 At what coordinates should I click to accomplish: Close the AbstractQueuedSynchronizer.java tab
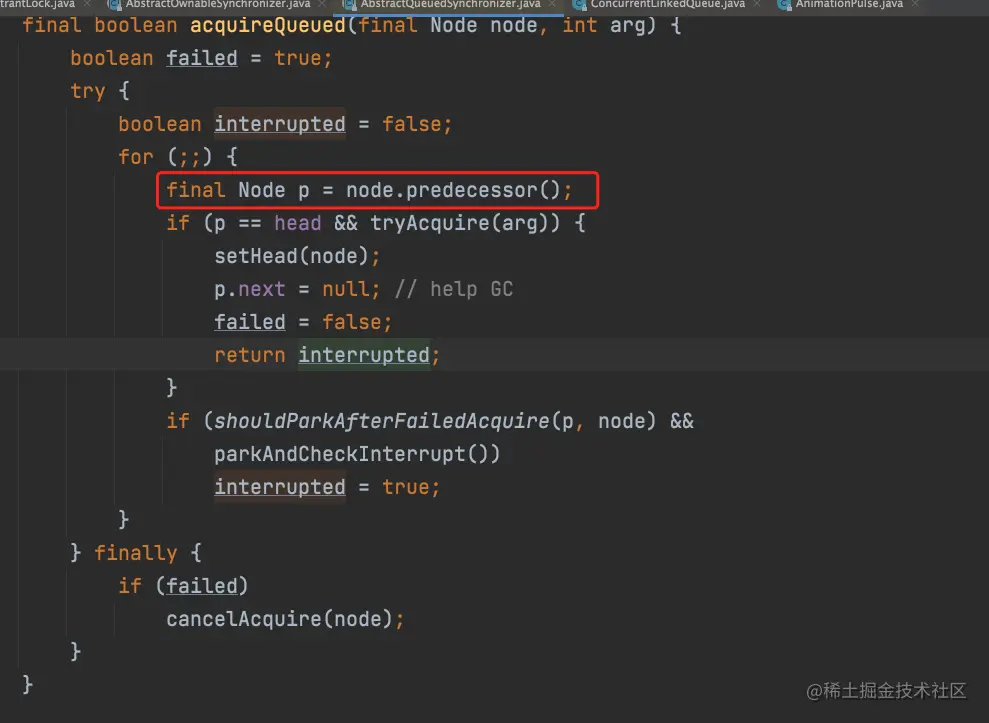tap(552, 4)
